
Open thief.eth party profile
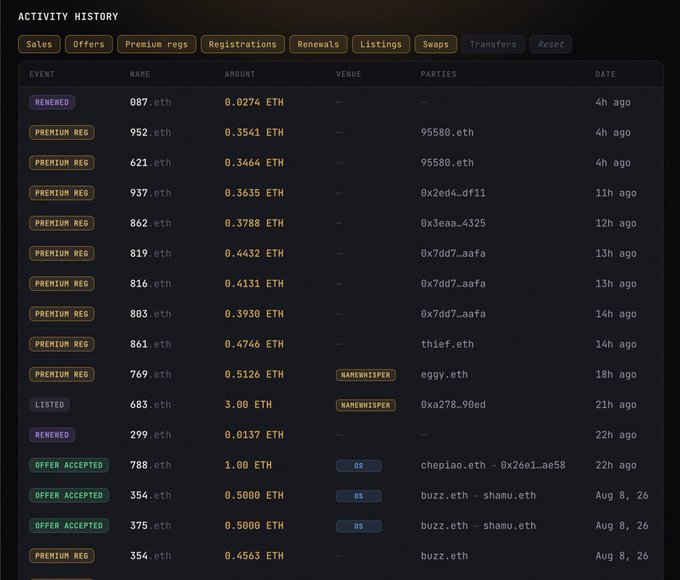[447, 344]
